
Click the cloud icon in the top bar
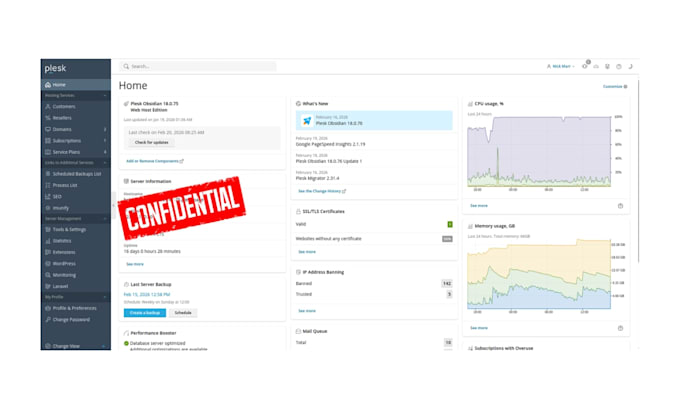point(596,66)
